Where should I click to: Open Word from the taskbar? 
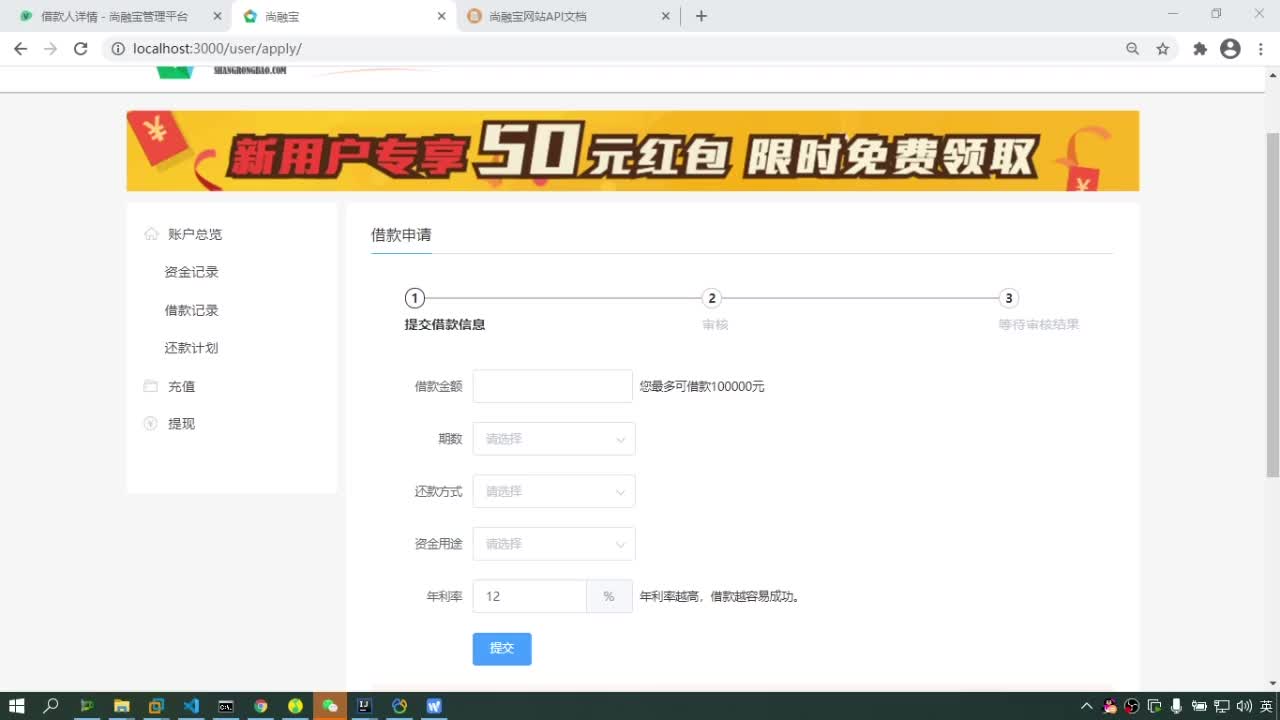tap(434, 706)
